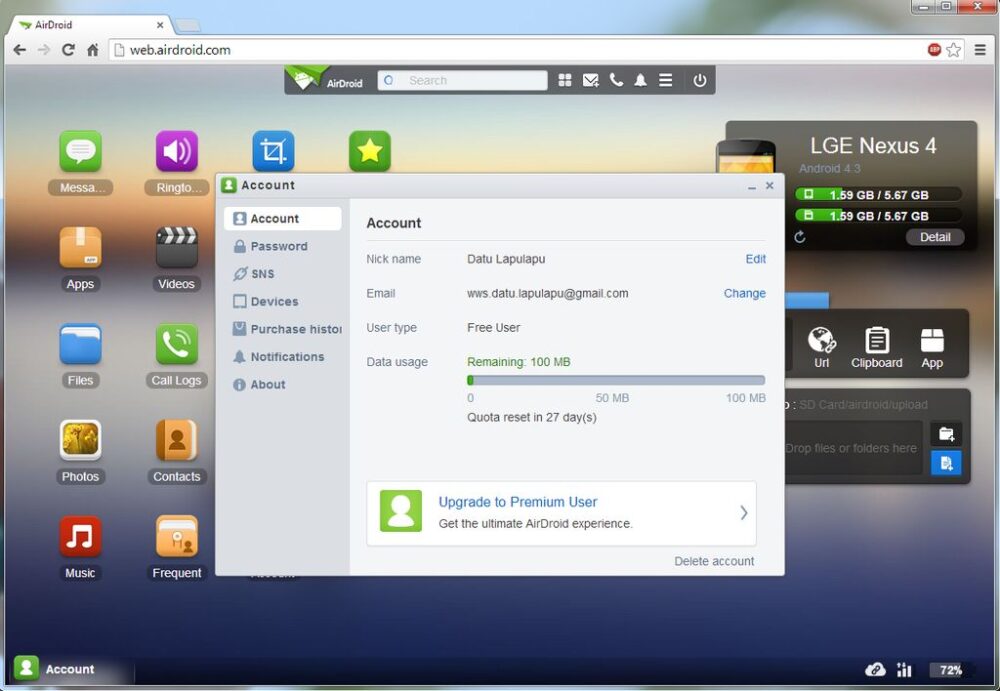Click the Upgrade to Premium User link

[x=517, y=502]
